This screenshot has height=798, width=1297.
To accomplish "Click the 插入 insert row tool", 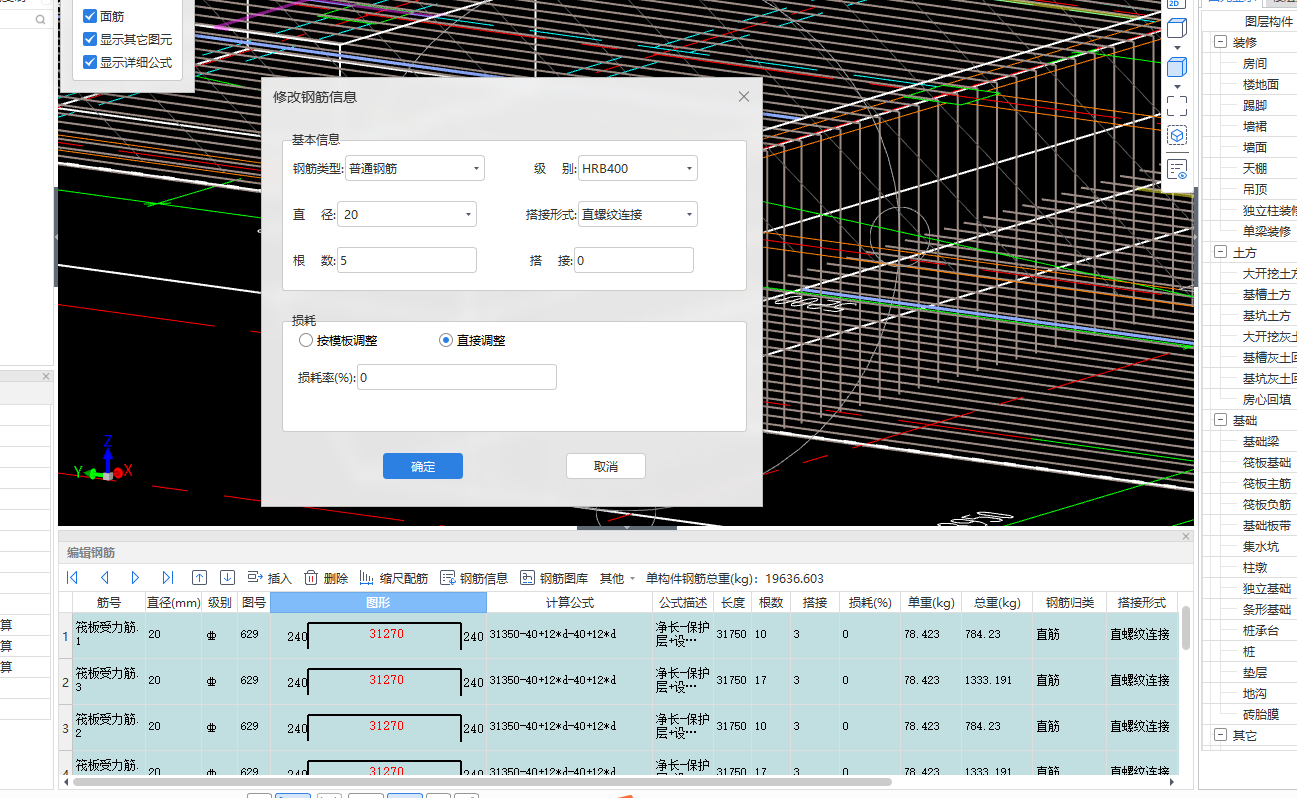I will [269, 578].
